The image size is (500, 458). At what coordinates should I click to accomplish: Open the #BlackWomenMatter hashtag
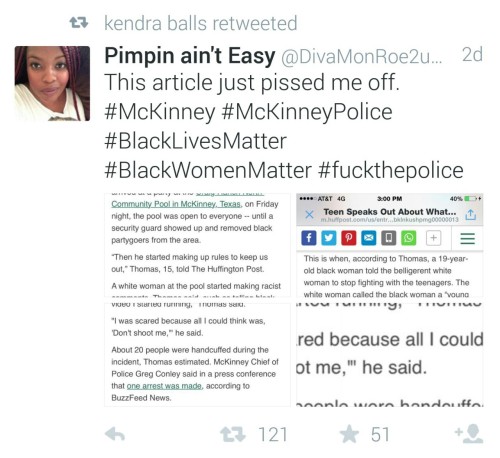tap(208, 170)
